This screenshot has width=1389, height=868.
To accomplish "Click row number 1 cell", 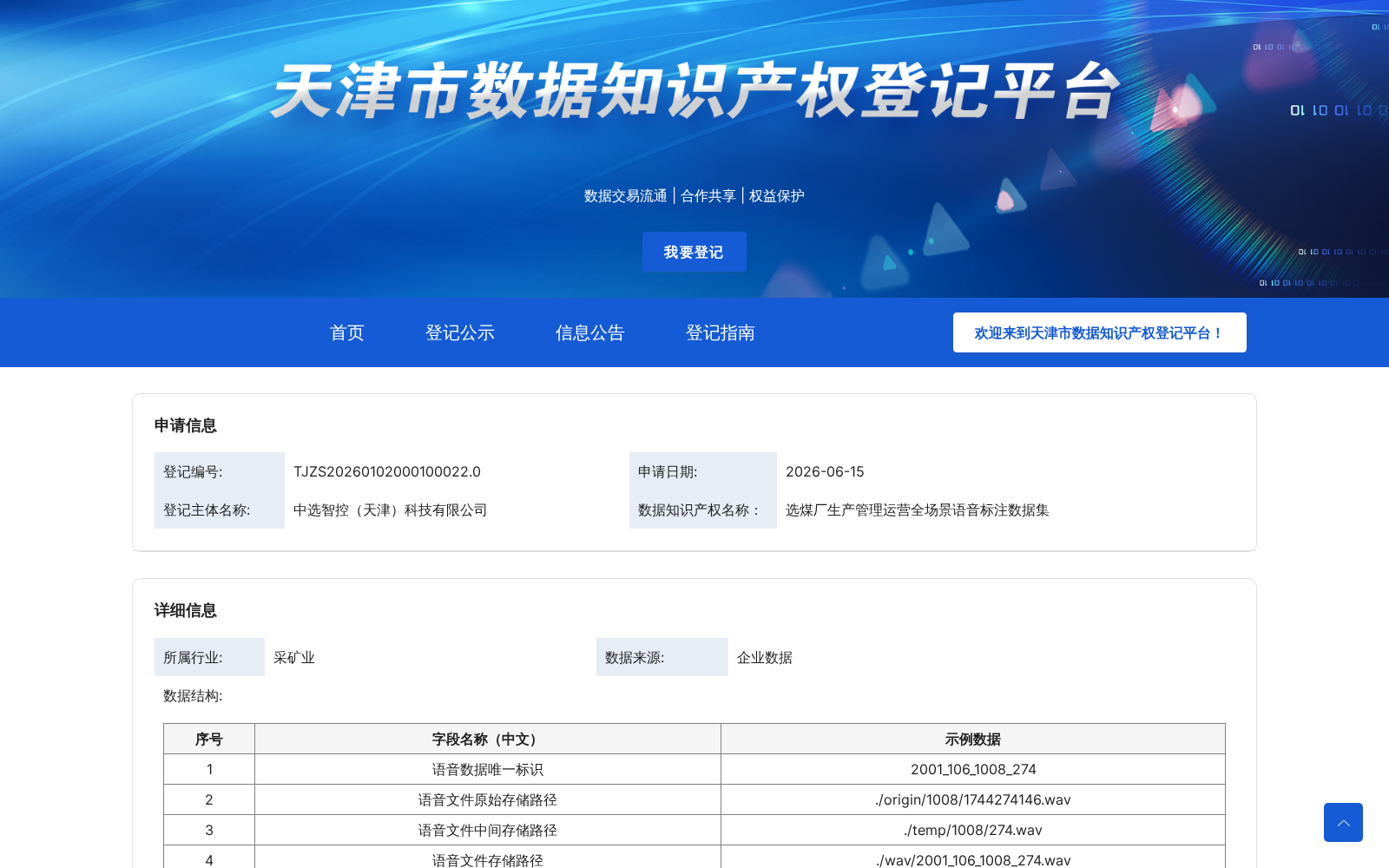I will 209,769.
